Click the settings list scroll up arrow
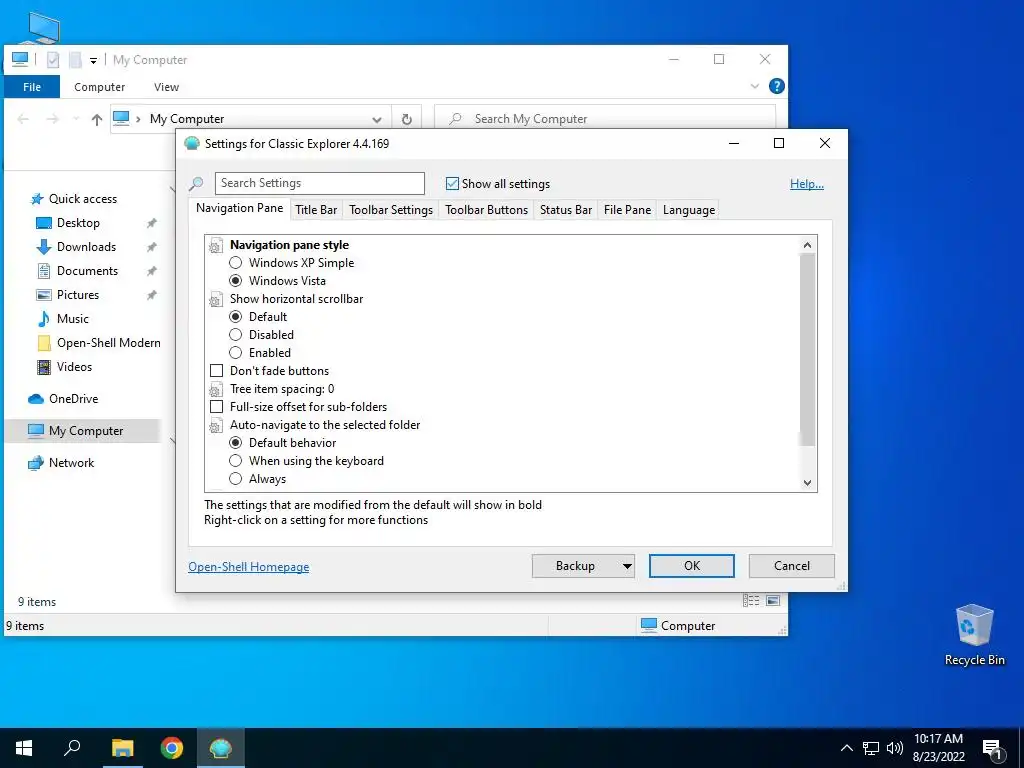Image resolution: width=1024 pixels, height=768 pixels. (807, 245)
